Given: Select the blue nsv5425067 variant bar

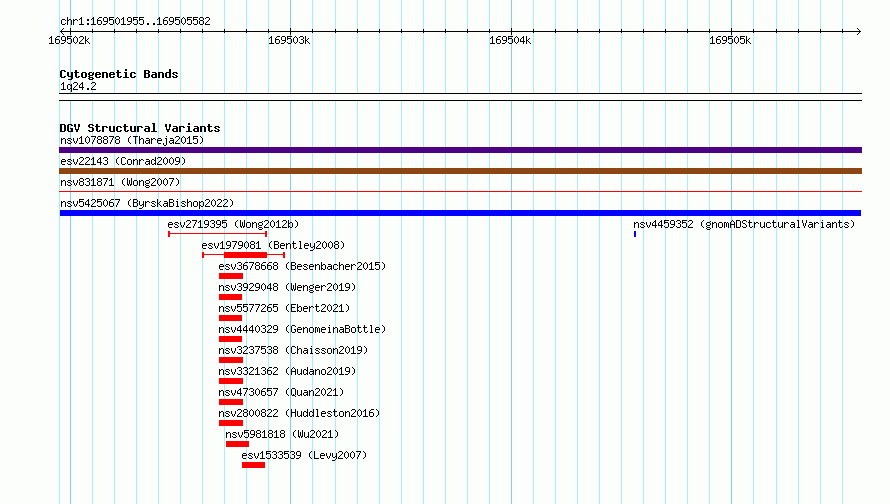Looking at the screenshot, I should click(460, 213).
